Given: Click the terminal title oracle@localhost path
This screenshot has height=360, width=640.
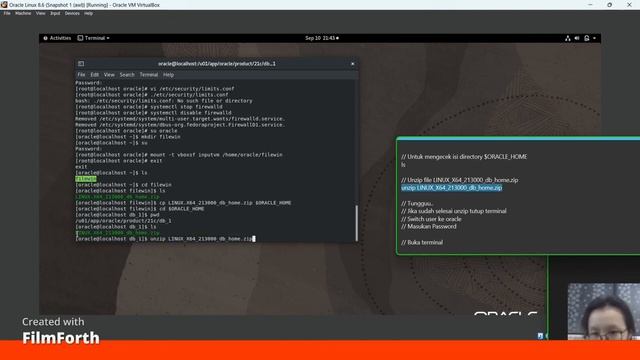Looking at the screenshot, I should coord(217,64).
